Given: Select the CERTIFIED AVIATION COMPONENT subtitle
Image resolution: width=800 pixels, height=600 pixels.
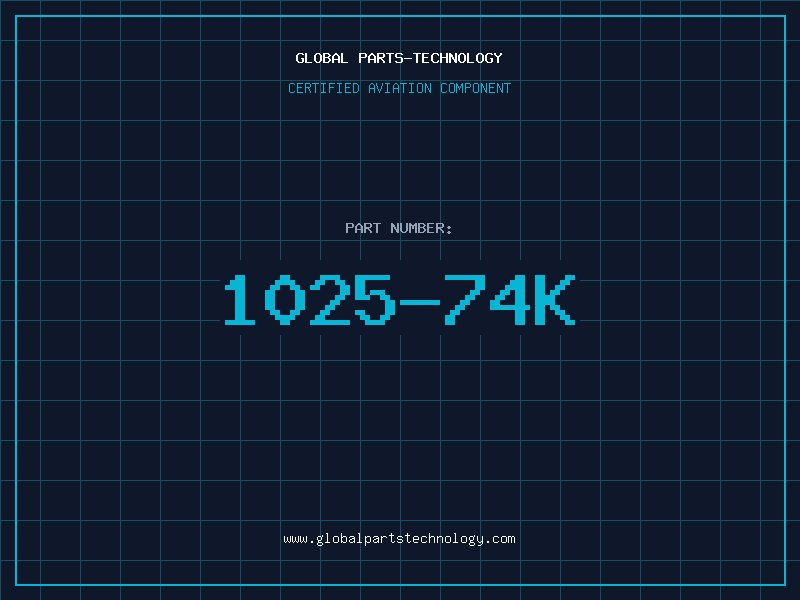Looking at the screenshot, I should tap(399, 88).
